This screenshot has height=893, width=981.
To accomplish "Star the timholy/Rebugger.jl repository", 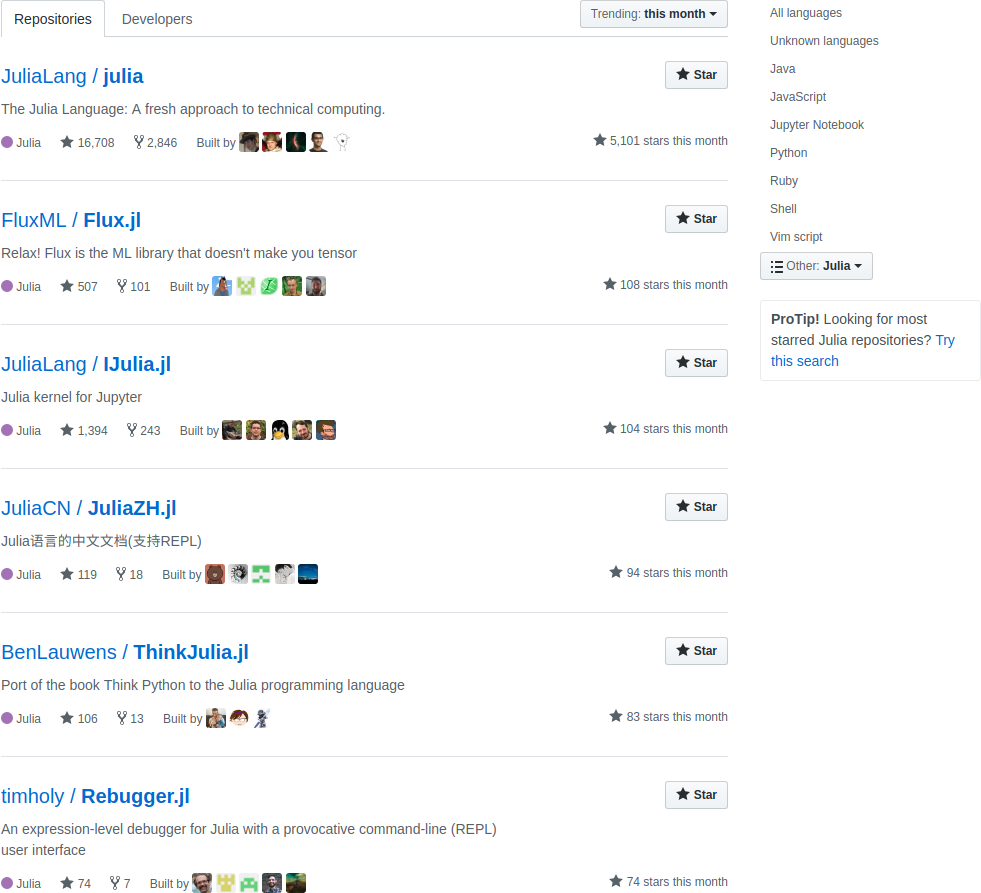I will [696, 795].
